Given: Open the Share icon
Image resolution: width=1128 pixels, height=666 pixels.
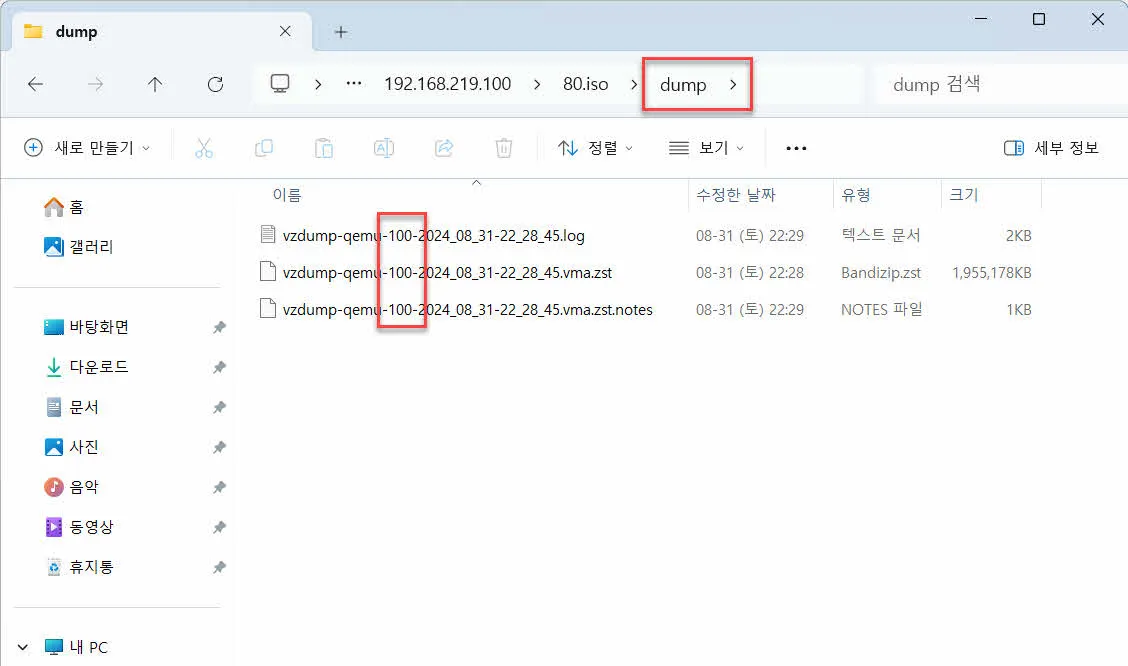Looking at the screenshot, I should pyautogui.click(x=444, y=147).
